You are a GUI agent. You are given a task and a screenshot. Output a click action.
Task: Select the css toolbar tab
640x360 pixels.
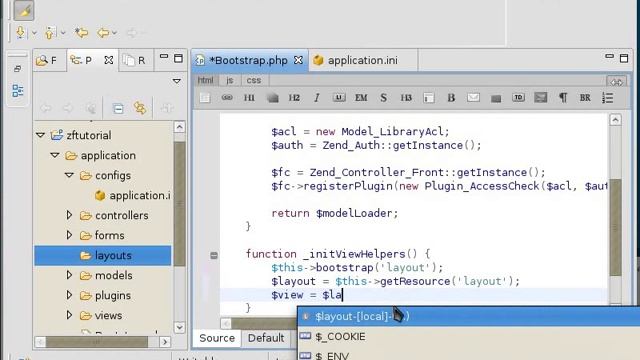(253, 80)
